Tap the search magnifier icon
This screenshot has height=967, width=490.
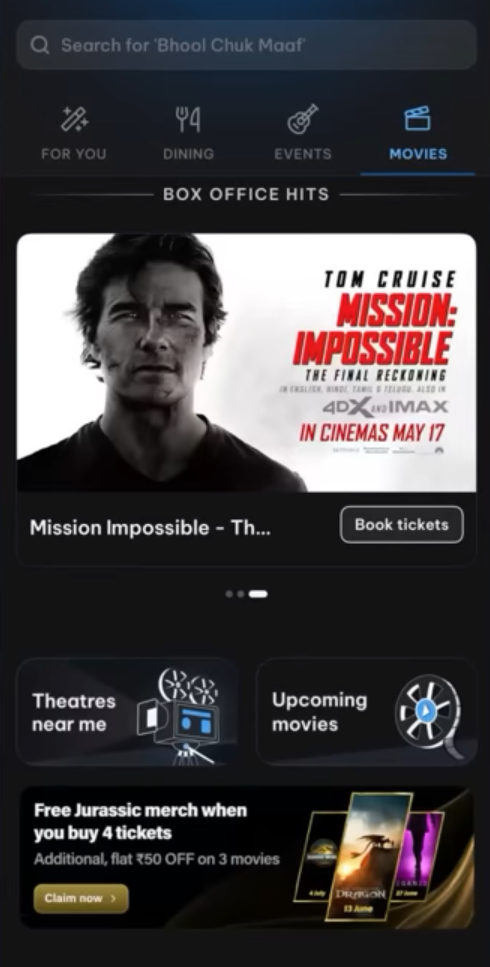pyautogui.click(x=39, y=45)
